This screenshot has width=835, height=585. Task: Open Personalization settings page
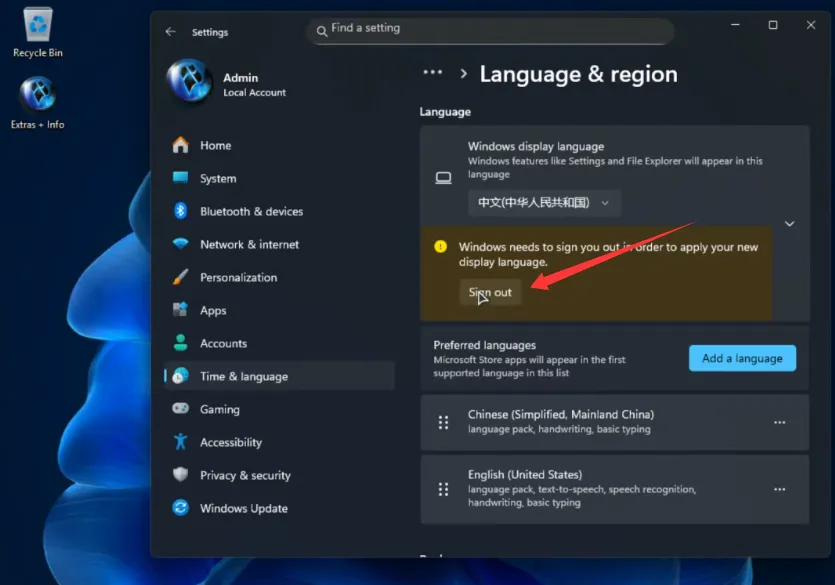238,277
